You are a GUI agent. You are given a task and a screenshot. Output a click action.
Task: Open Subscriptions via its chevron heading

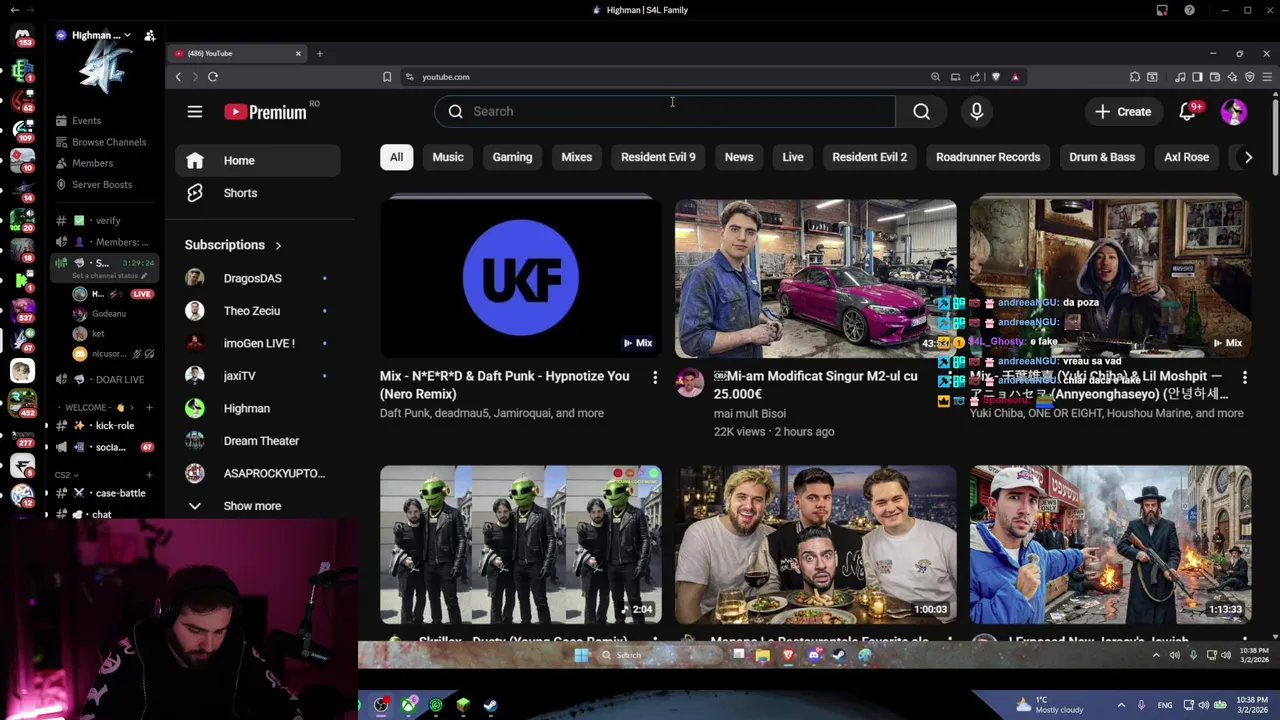(x=233, y=245)
